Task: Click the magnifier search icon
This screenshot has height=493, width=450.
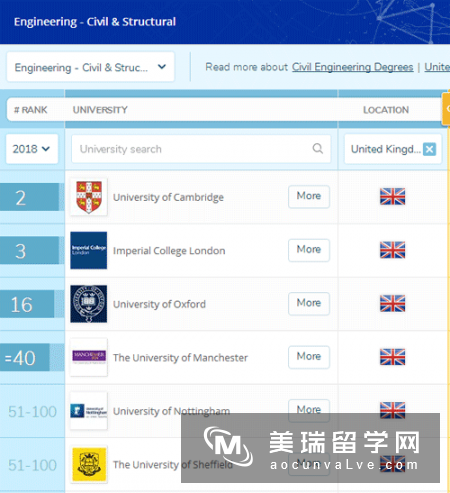Action: tap(318, 148)
